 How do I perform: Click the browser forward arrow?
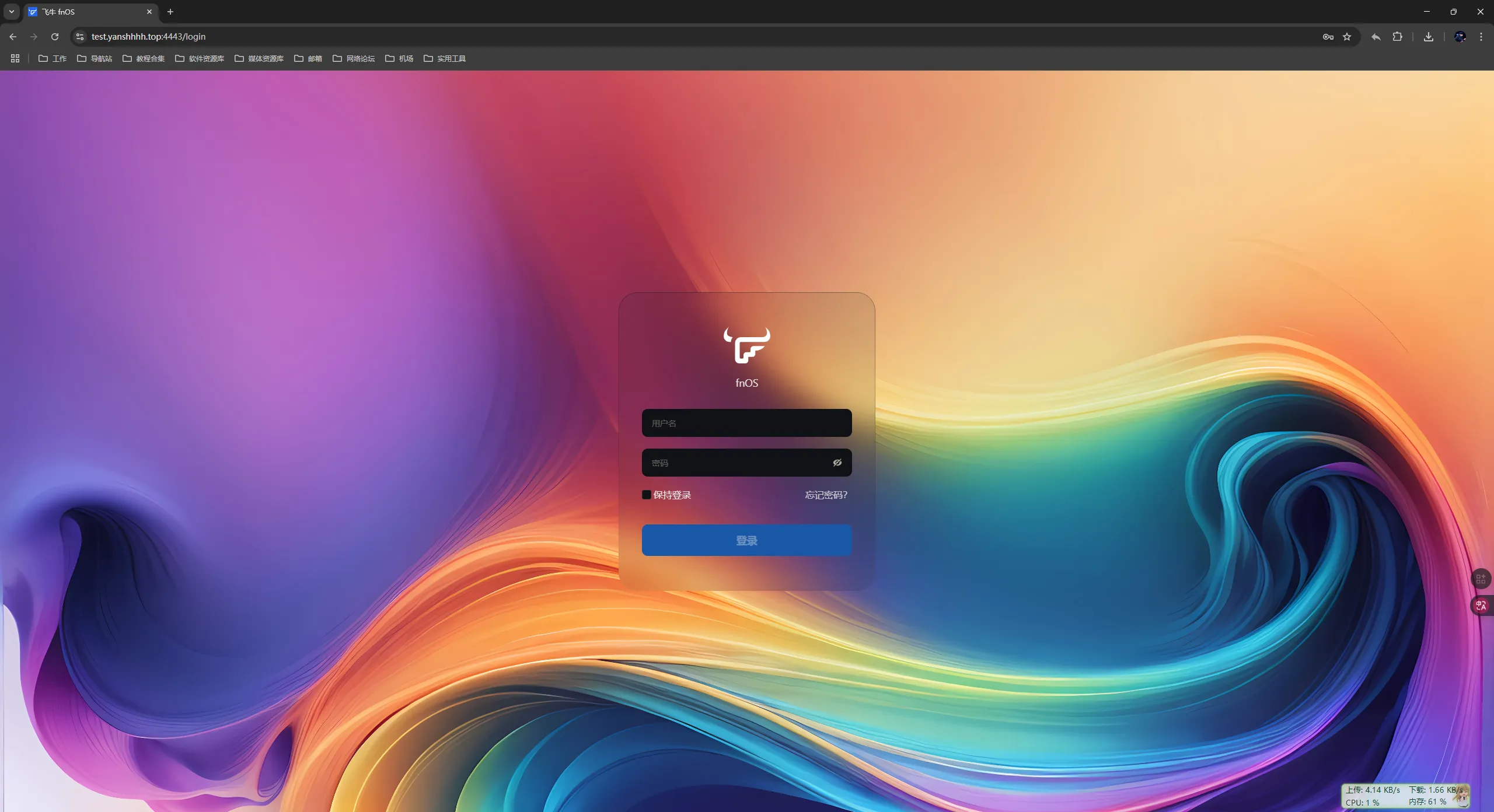pos(34,37)
